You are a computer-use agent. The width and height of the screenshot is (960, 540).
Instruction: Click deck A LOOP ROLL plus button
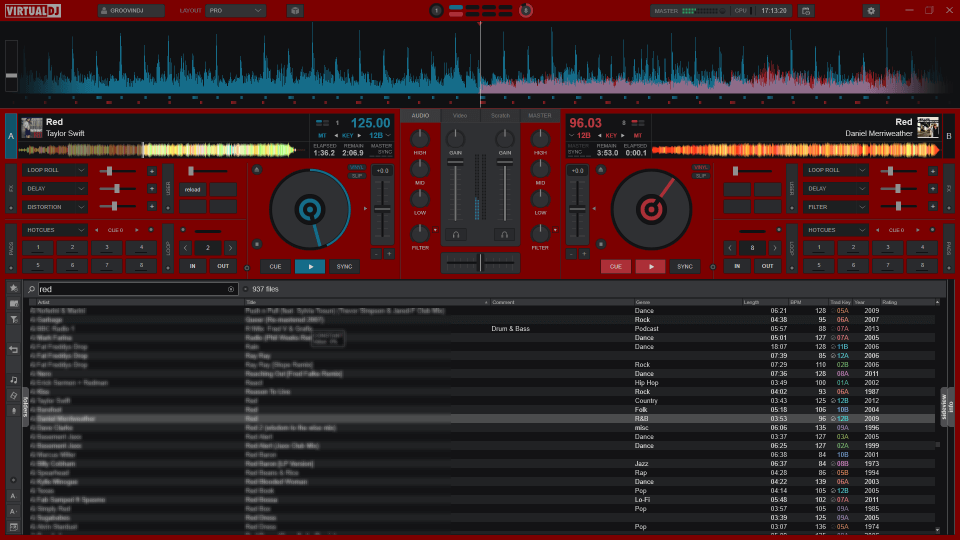coord(152,171)
